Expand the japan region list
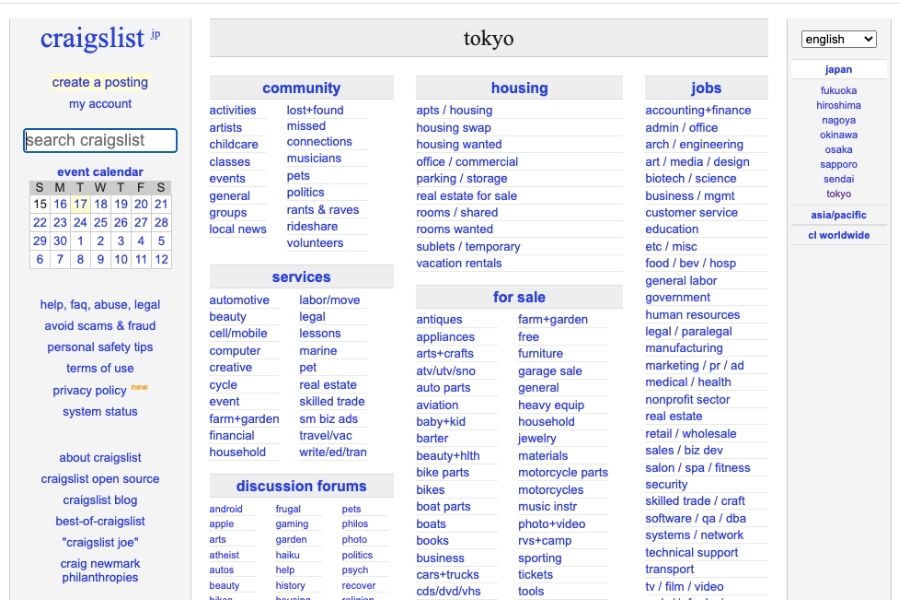The height and width of the screenshot is (600, 900). point(838,69)
